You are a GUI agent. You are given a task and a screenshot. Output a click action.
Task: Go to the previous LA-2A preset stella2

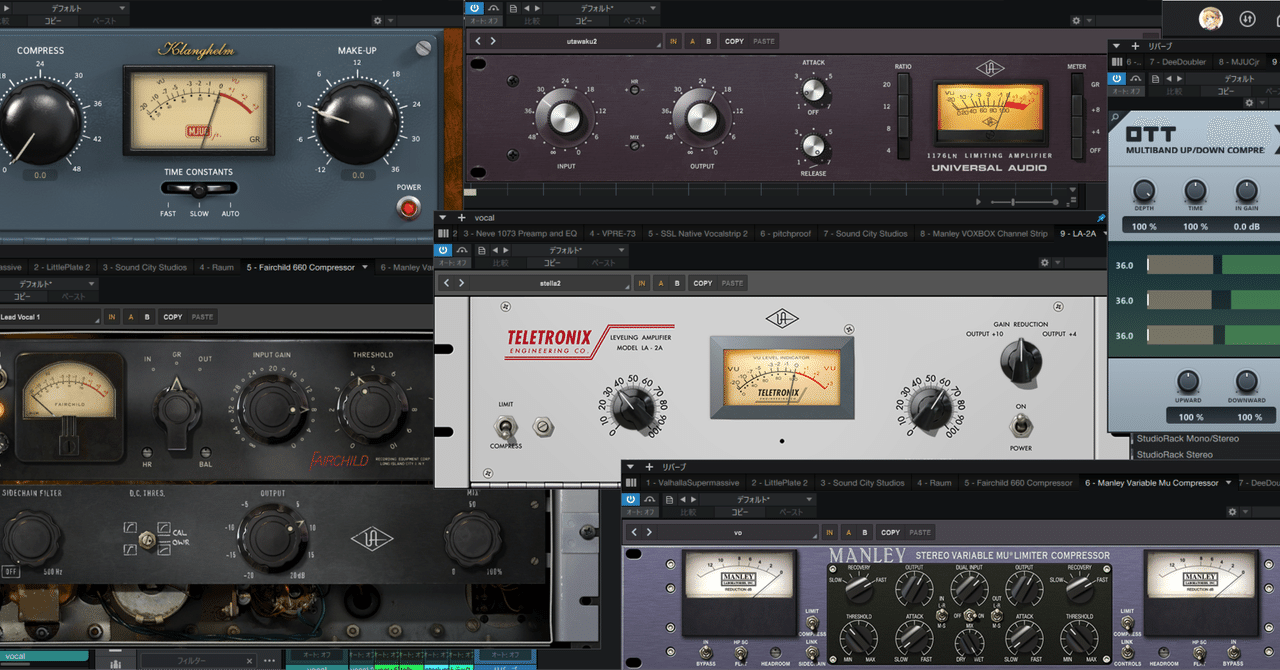pyautogui.click(x=449, y=283)
